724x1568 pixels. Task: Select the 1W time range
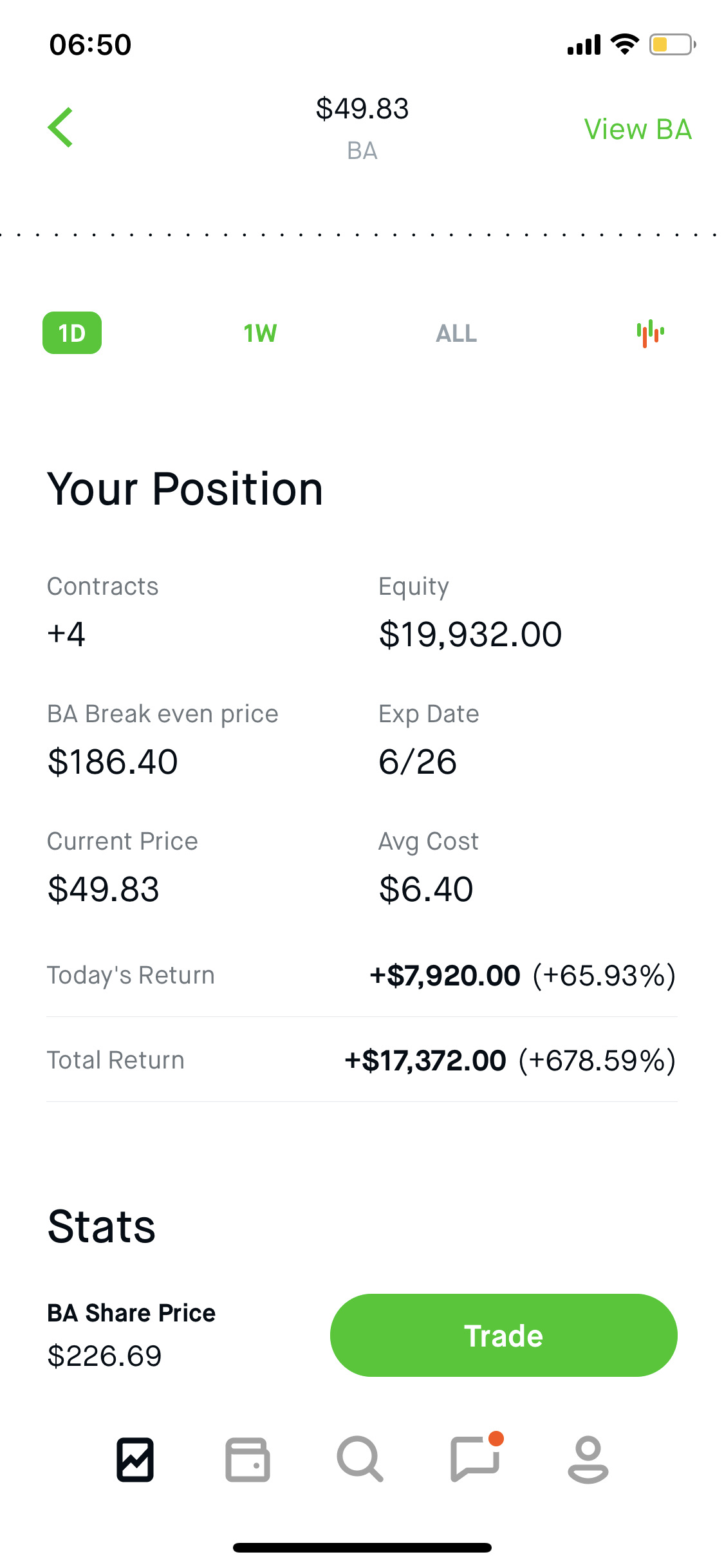point(260,333)
